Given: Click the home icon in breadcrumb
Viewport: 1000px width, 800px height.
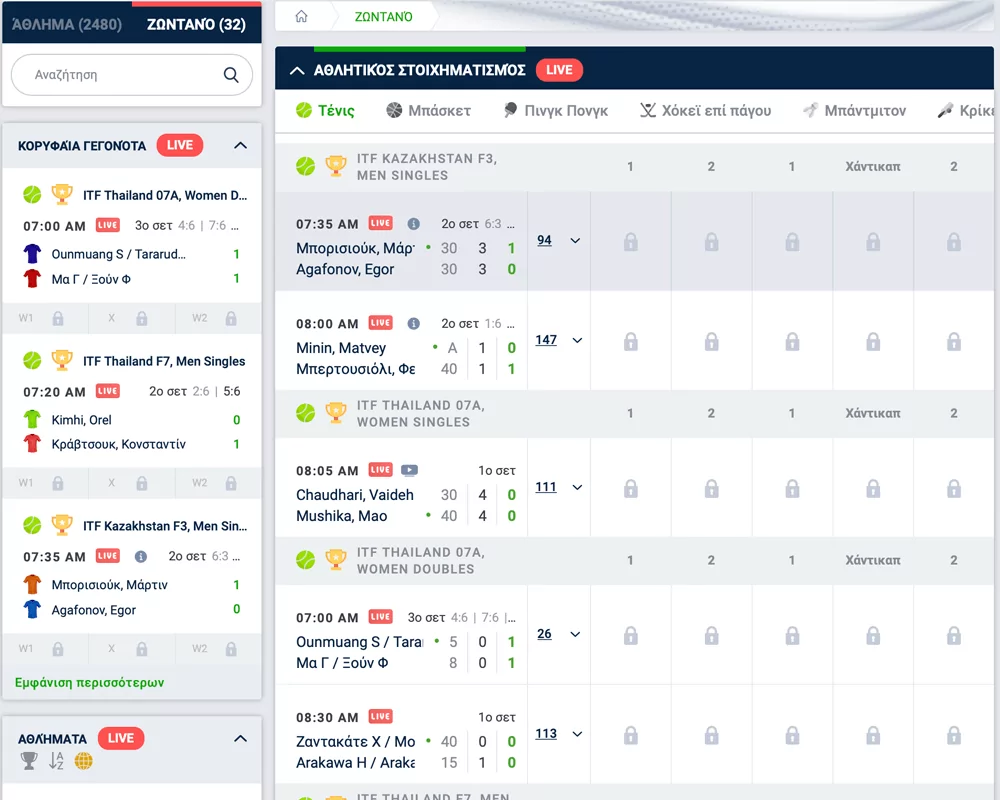Looking at the screenshot, I should 301,17.
